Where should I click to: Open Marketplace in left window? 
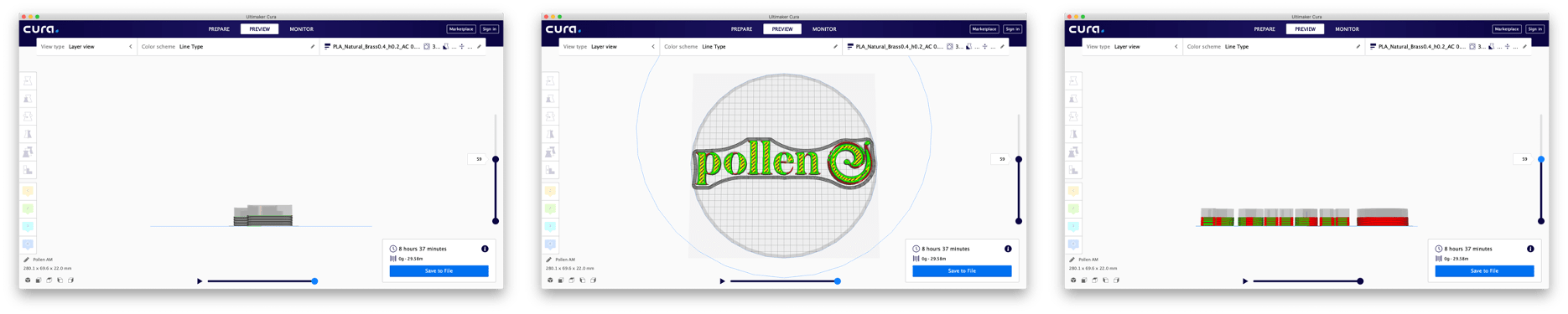pos(461,29)
